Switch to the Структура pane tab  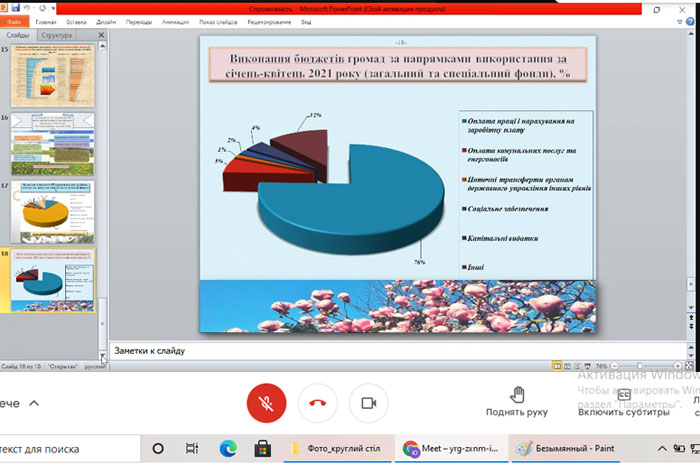57,35
